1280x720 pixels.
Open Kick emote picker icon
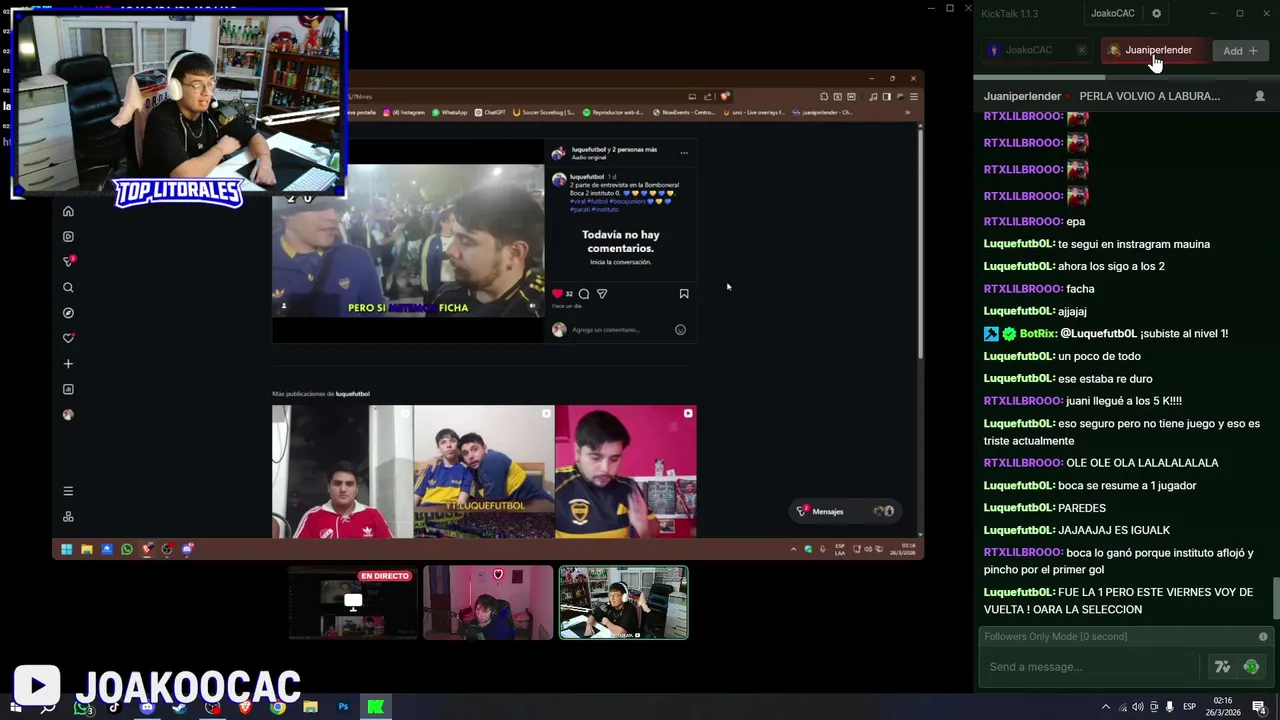1251,667
